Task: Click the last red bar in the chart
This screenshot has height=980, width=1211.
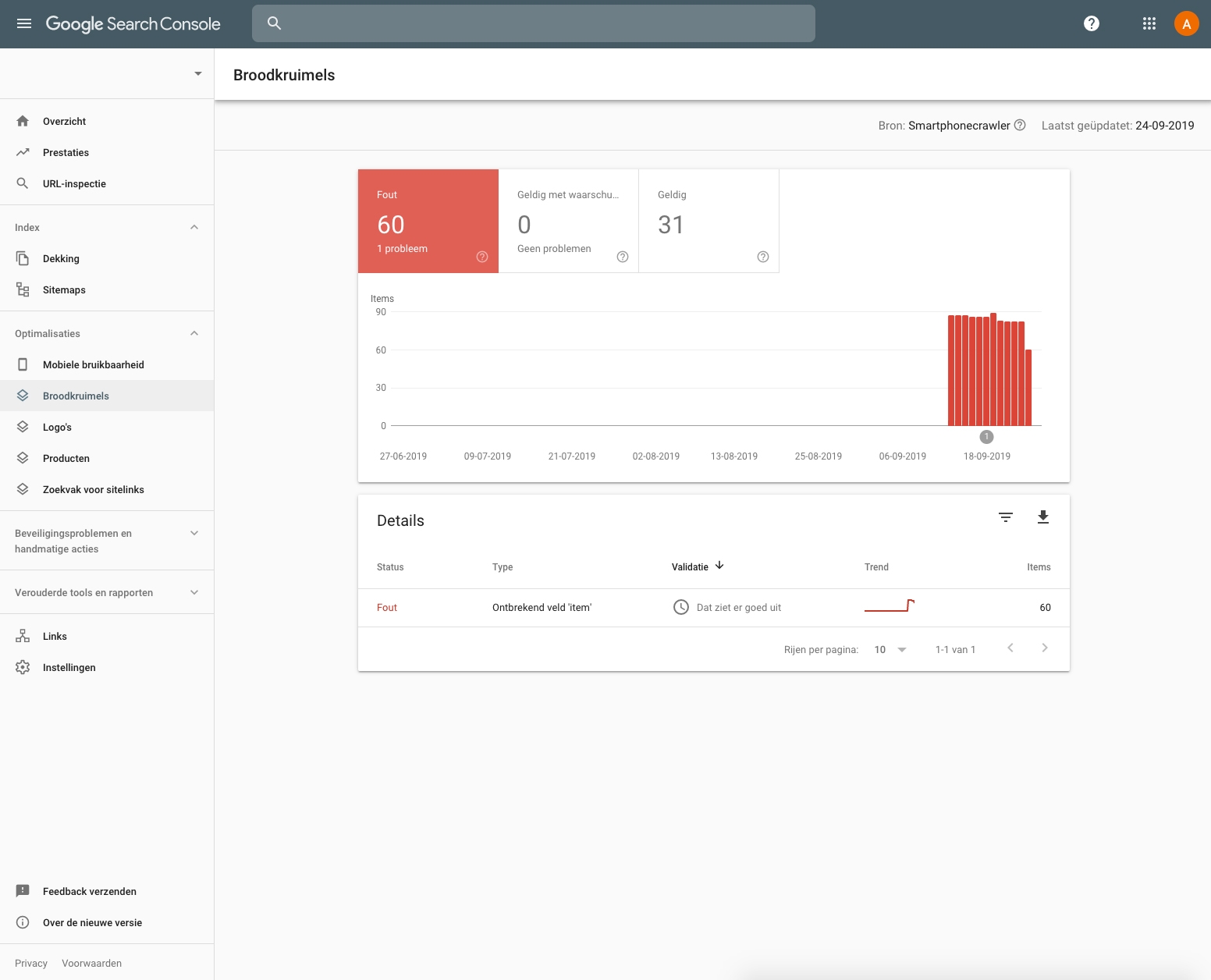Action: coord(1028,388)
